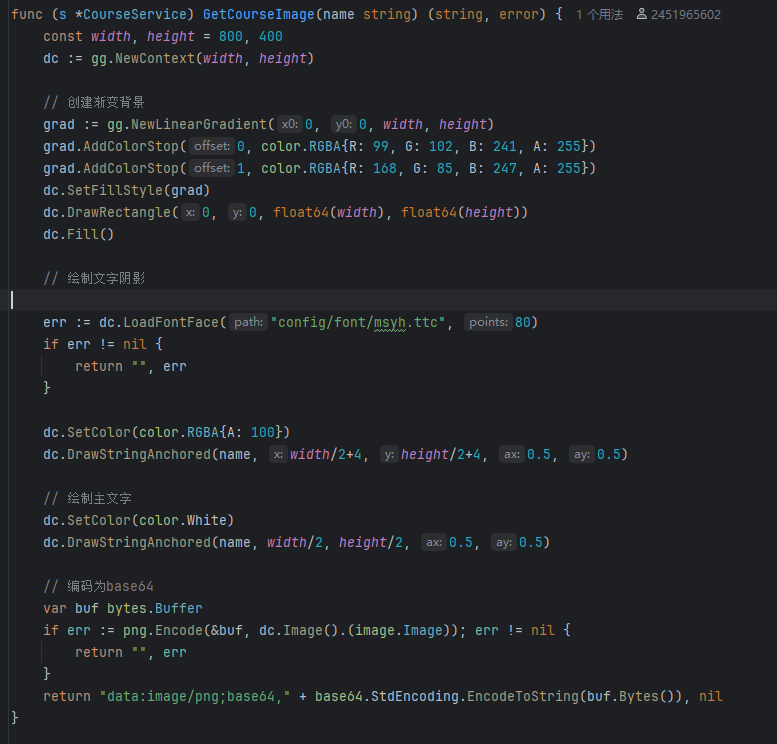This screenshot has height=744, width=777.
Task: Click base64.StdEncoding in the return statement
Action: (387, 696)
